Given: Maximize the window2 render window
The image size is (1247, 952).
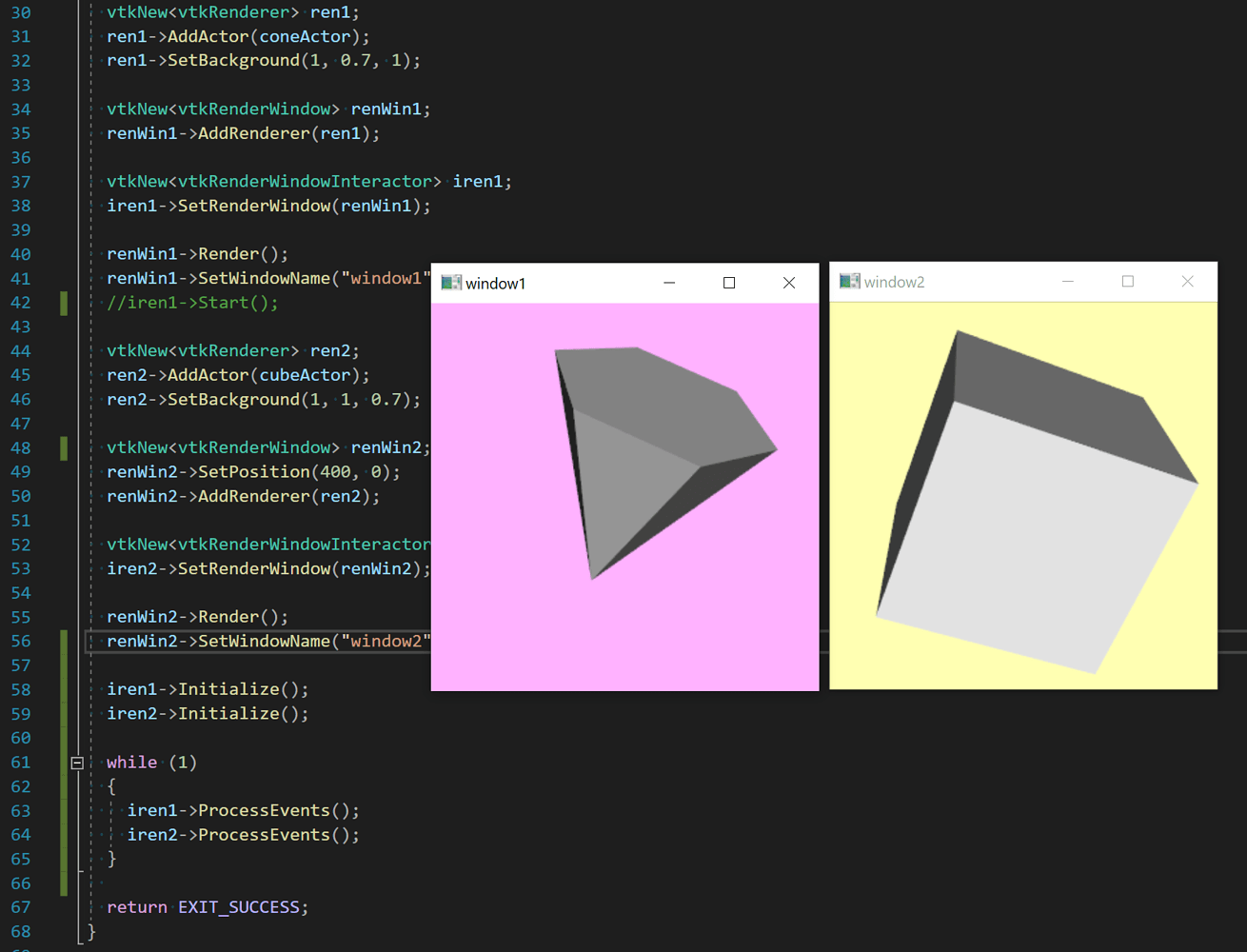Looking at the screenshot, I should (1127, 281).
